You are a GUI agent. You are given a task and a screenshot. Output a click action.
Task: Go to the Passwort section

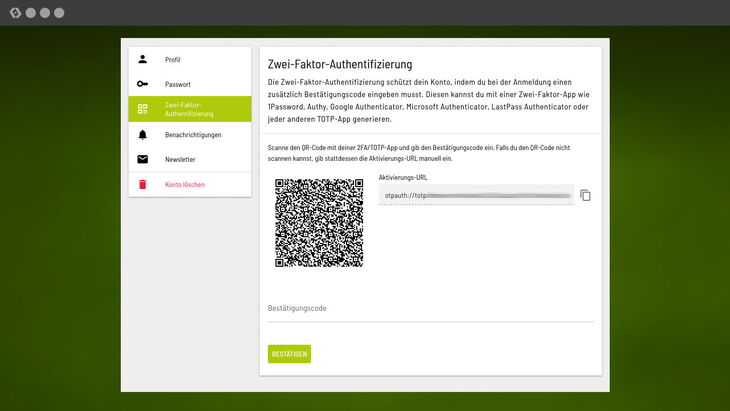click(178, 84)
